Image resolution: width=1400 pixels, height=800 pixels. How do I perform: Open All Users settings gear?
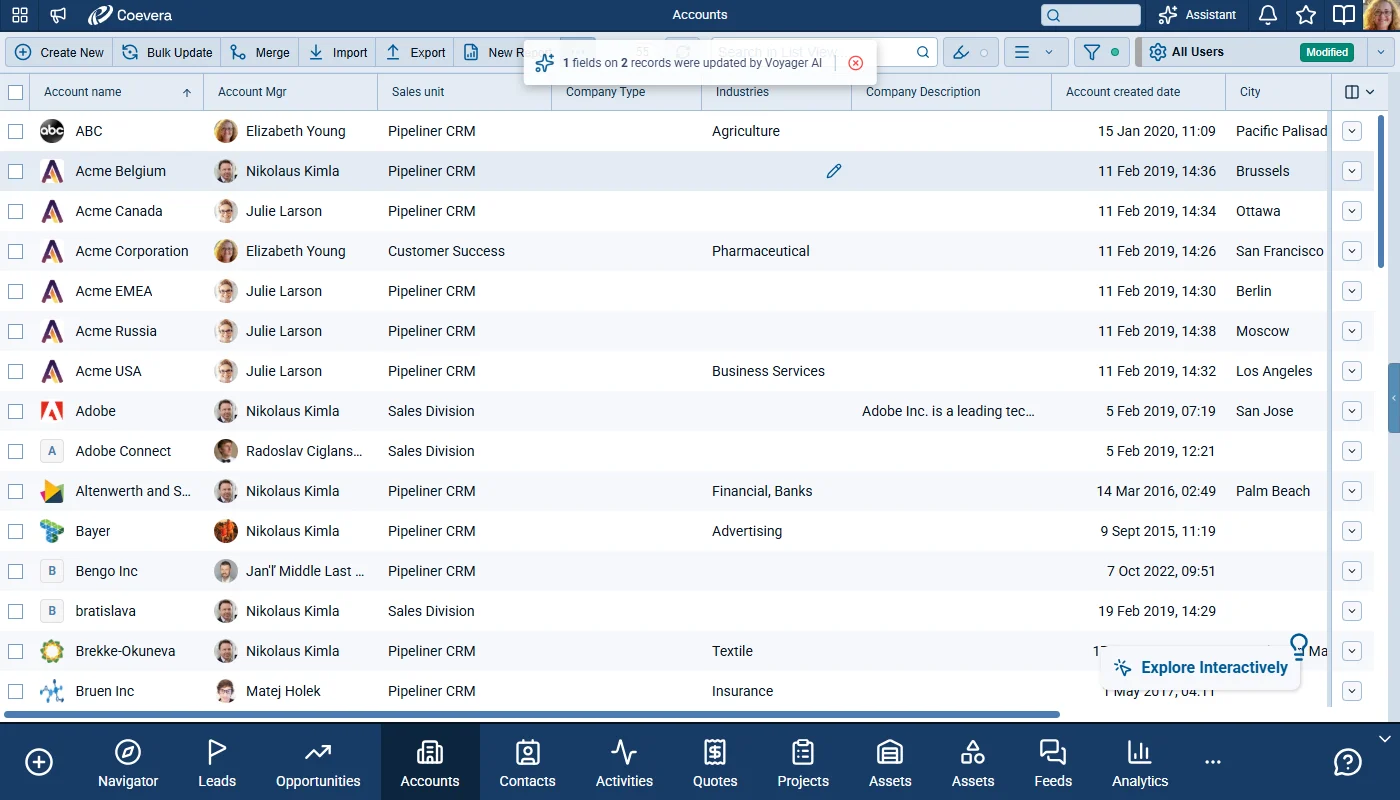[1158, 52]
